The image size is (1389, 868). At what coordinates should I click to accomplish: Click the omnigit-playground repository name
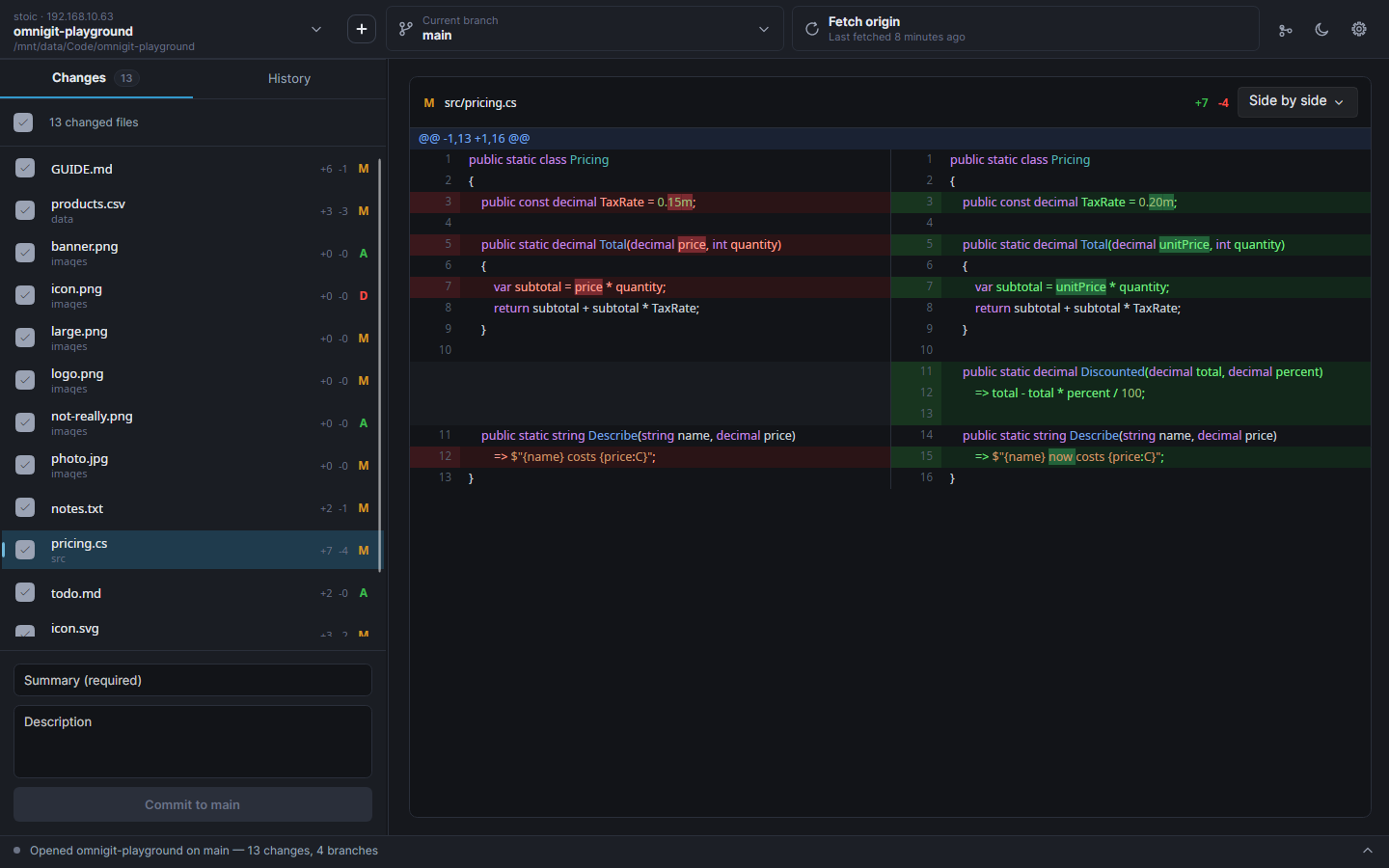tap(73, 31)
